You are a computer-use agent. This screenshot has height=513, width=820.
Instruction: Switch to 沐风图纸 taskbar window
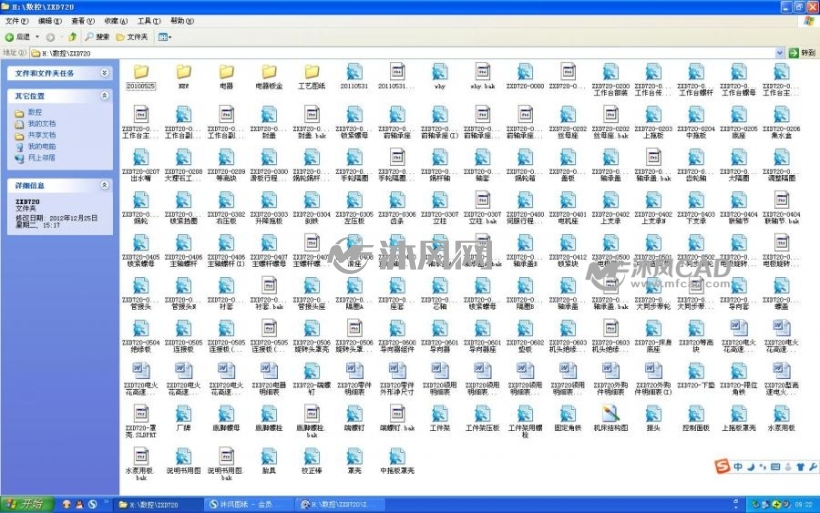248,505
